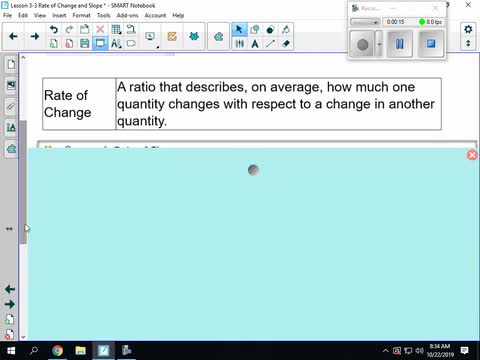Open the Account menu
This screenshot has height=360, width=480.
click(155, 15)
